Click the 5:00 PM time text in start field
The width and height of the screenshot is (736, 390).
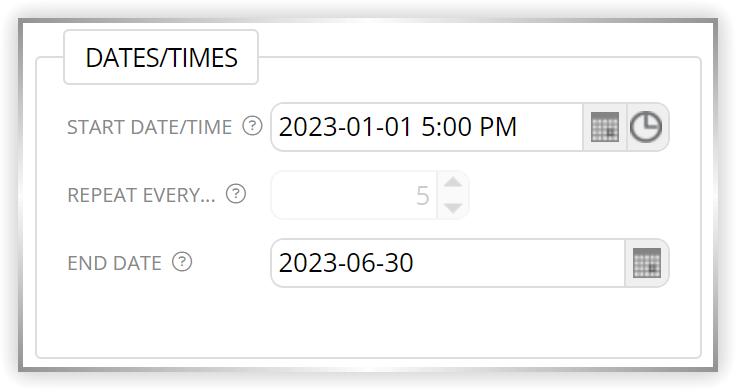[469, 127]
